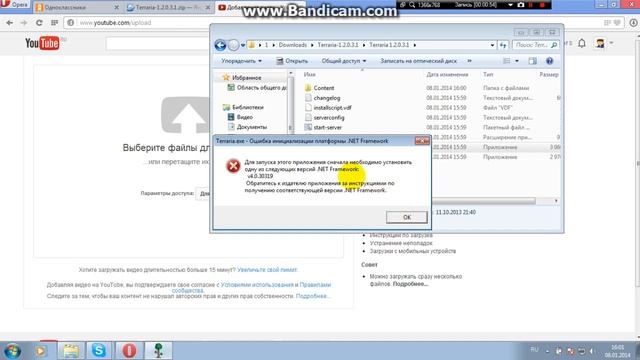Image resolution: width=640 pixels, height=360 pixels.
Task: Open the view options dropdown arrow
Action: point(517,61)
